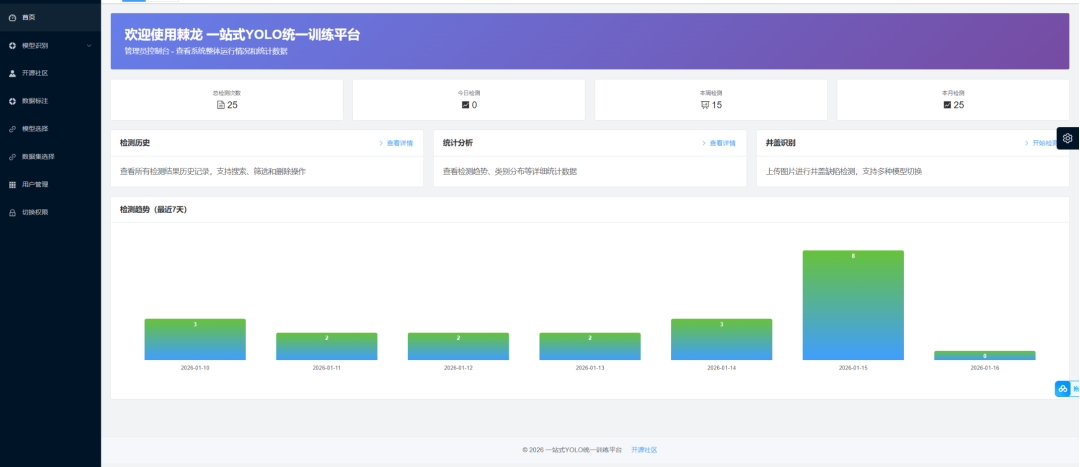Image resolution: width=1080 pixels, height=467 pixels.
Task: Open the 数据标注 menu item
Action: tap(50, 101)
